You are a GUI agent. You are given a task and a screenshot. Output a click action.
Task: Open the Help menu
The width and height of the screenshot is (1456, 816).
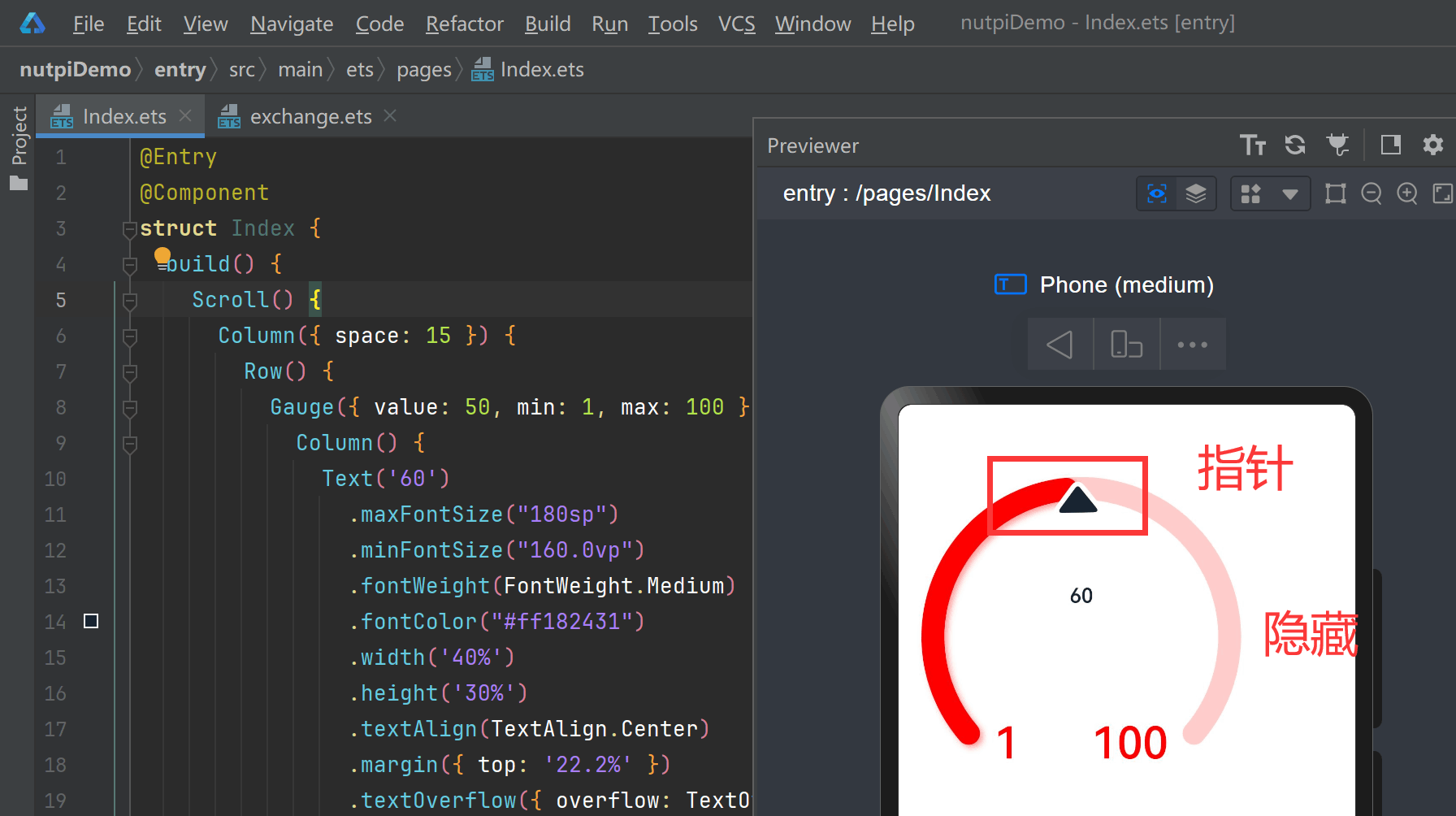893,24
